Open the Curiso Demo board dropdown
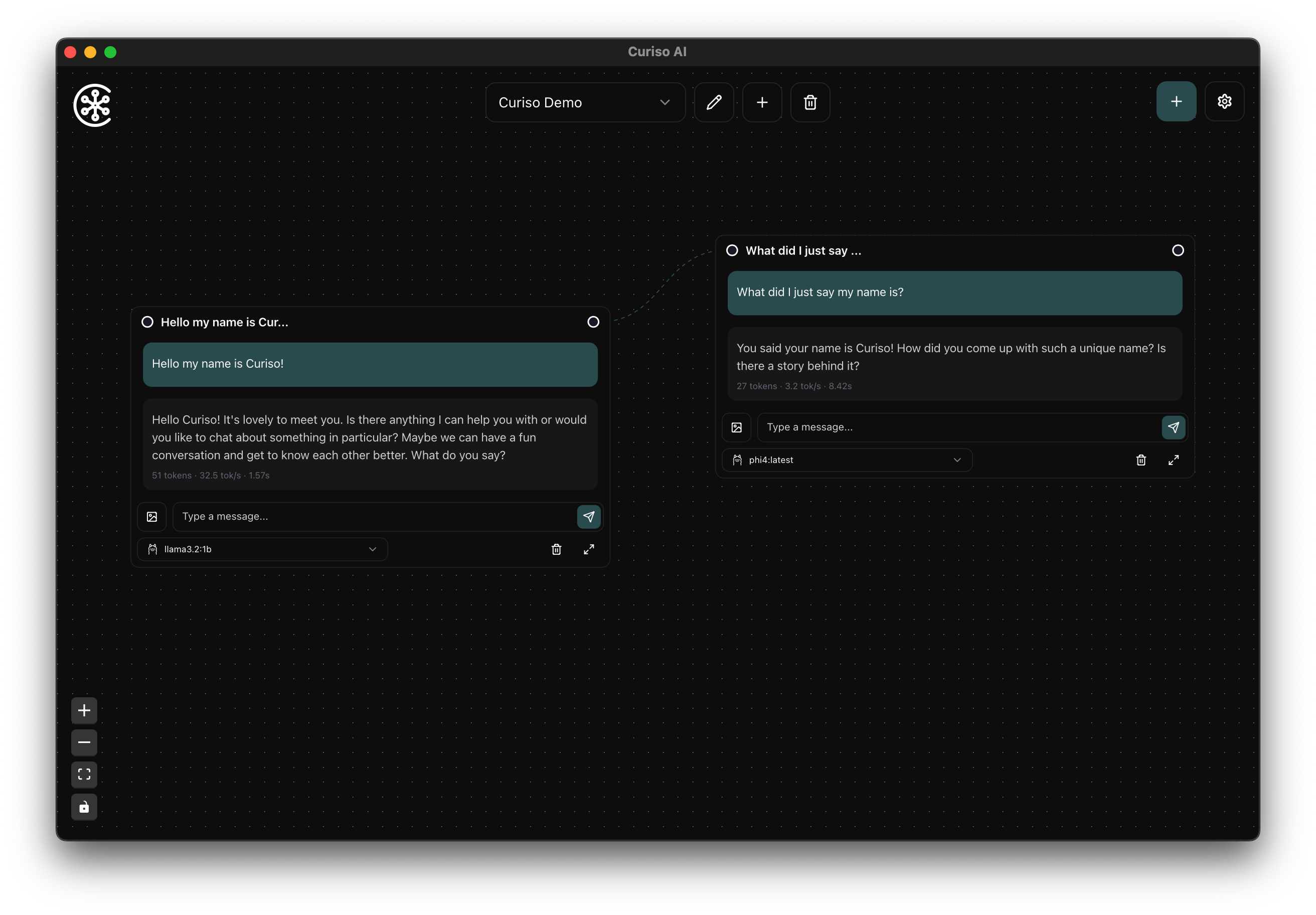The height and width of the screenshot is (915, 1316). click(585, 103)
